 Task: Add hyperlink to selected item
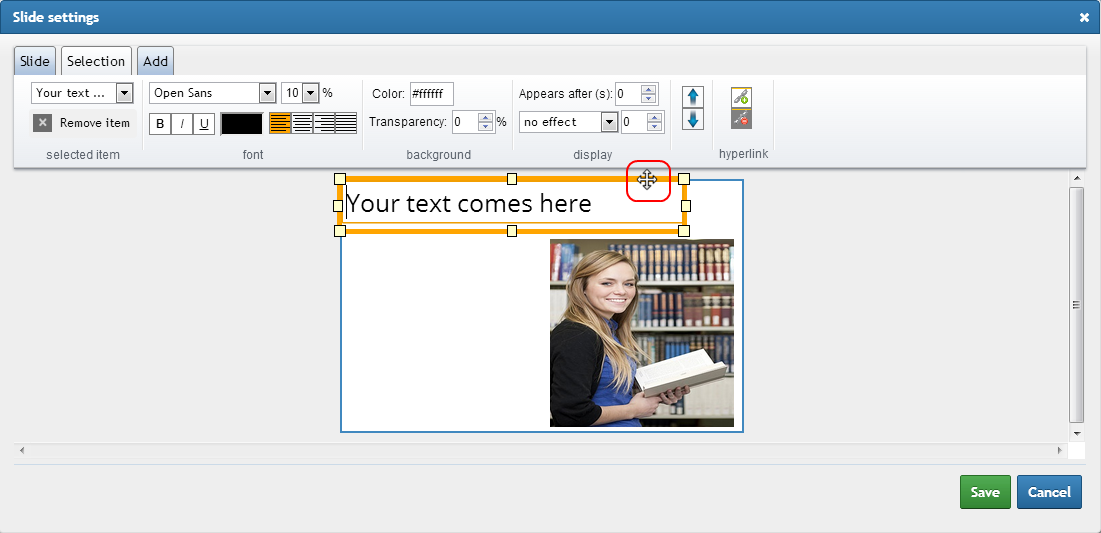(741, 98)
